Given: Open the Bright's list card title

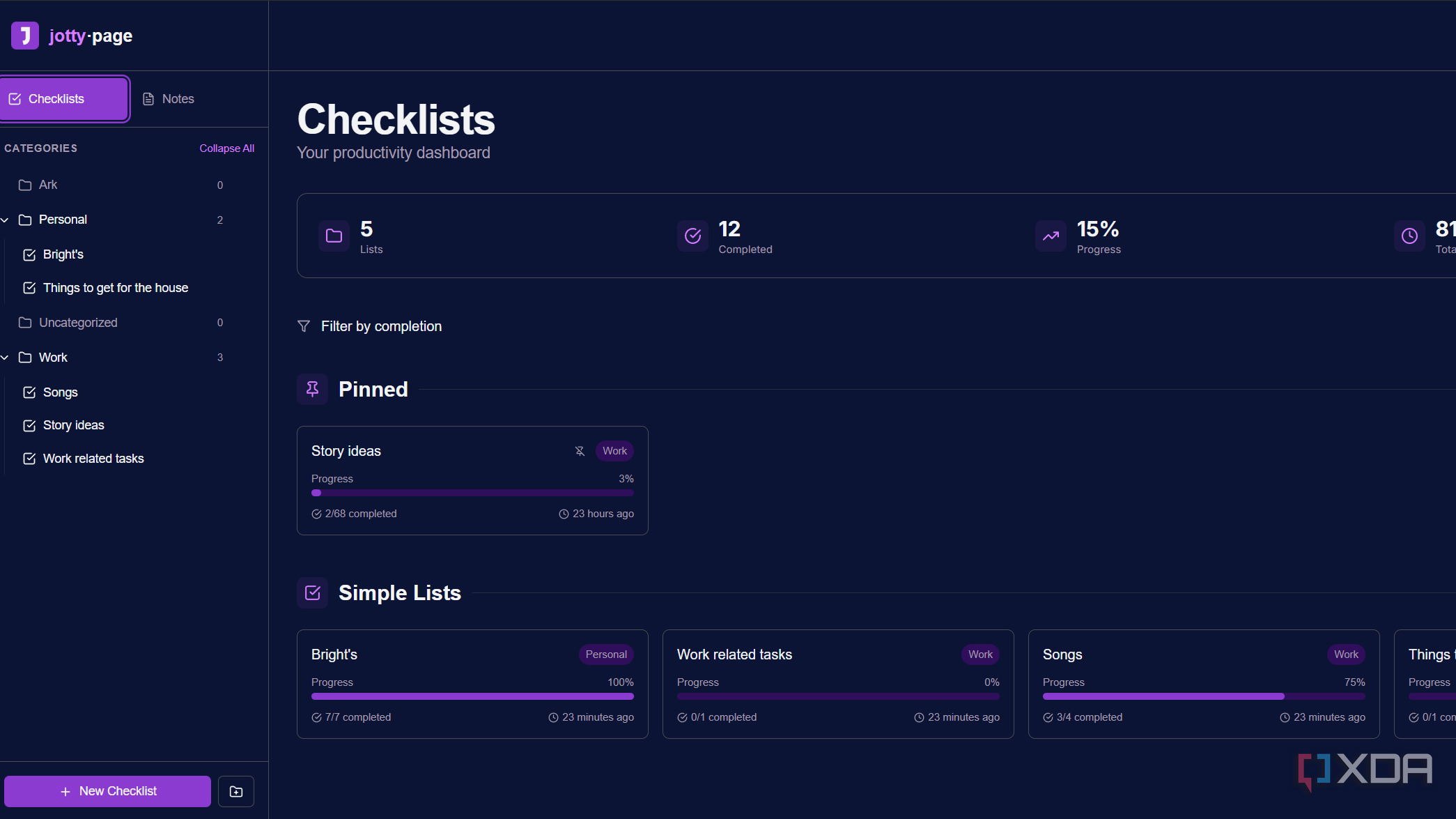Looking at the screenshot, I should (334, 655).
